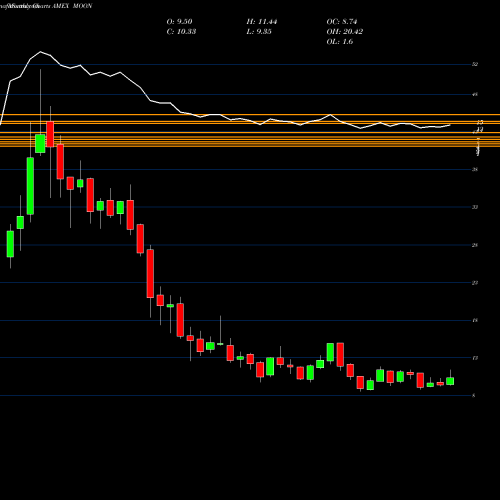Click the 28 price axis label

(475, 245)
